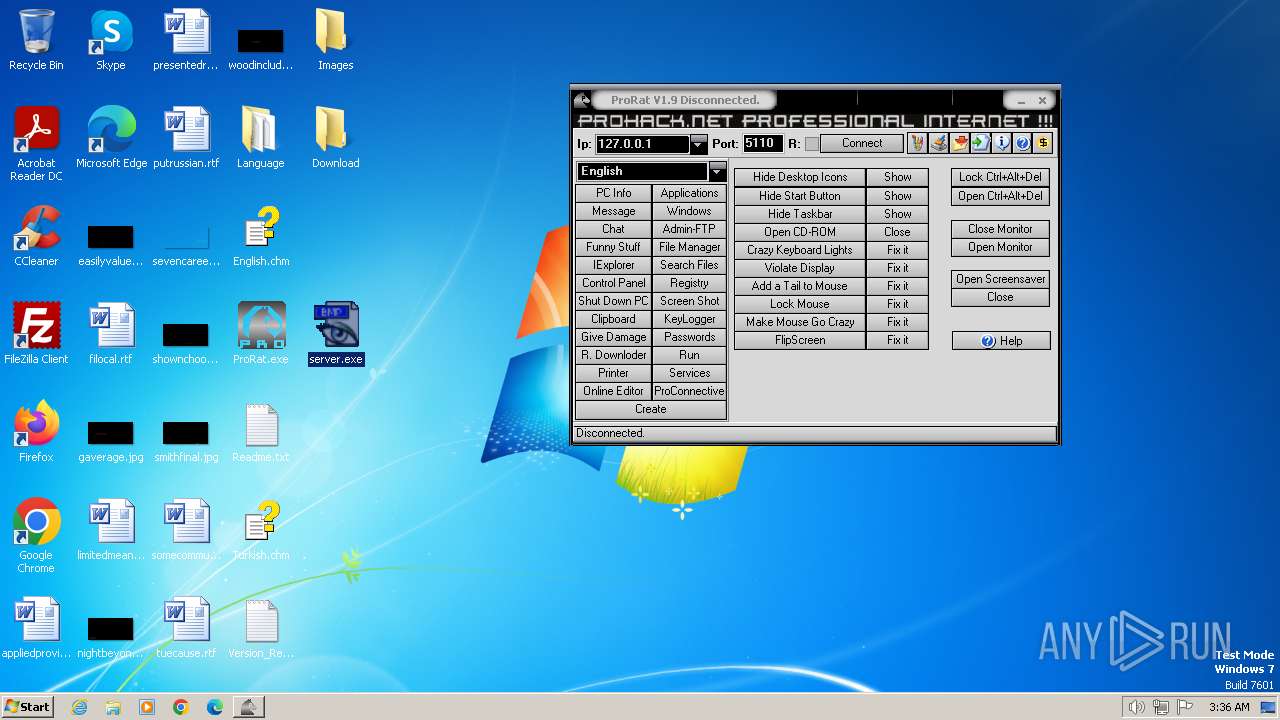The width and height of the screenshot is (1280, 720).
Task: Click the Port field showing 5110
Action: coord(762,144)
